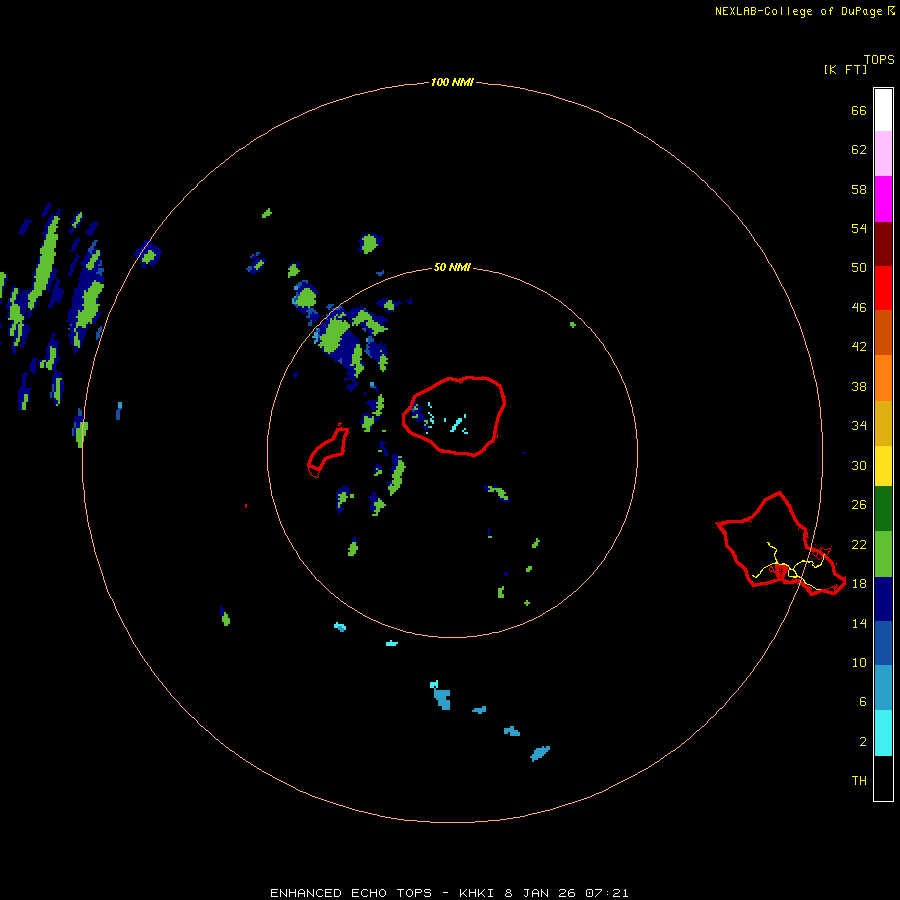The image size is (900, 900).
Task: Click the gold 38 kft legend swatch
Action: click(883, 423)
